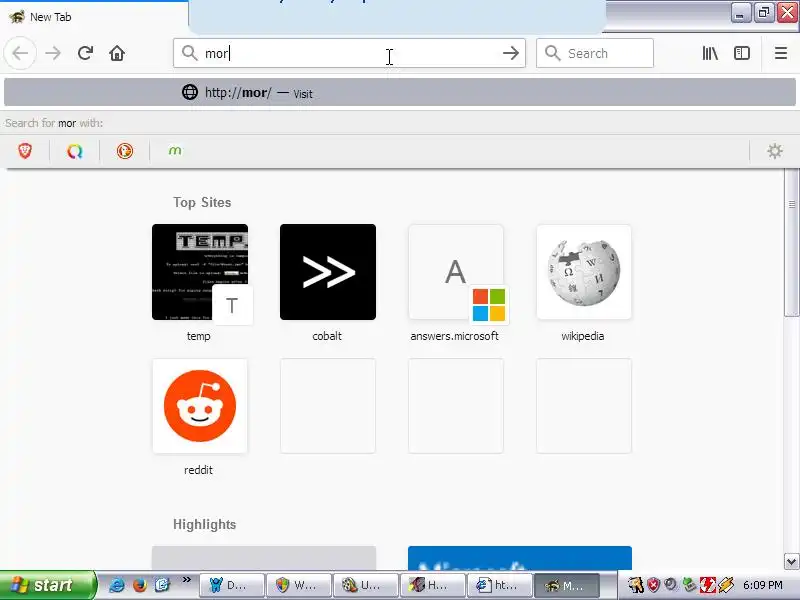
Task: Search with the DuckDuckGo engine icon
Action: pos(125,151)
